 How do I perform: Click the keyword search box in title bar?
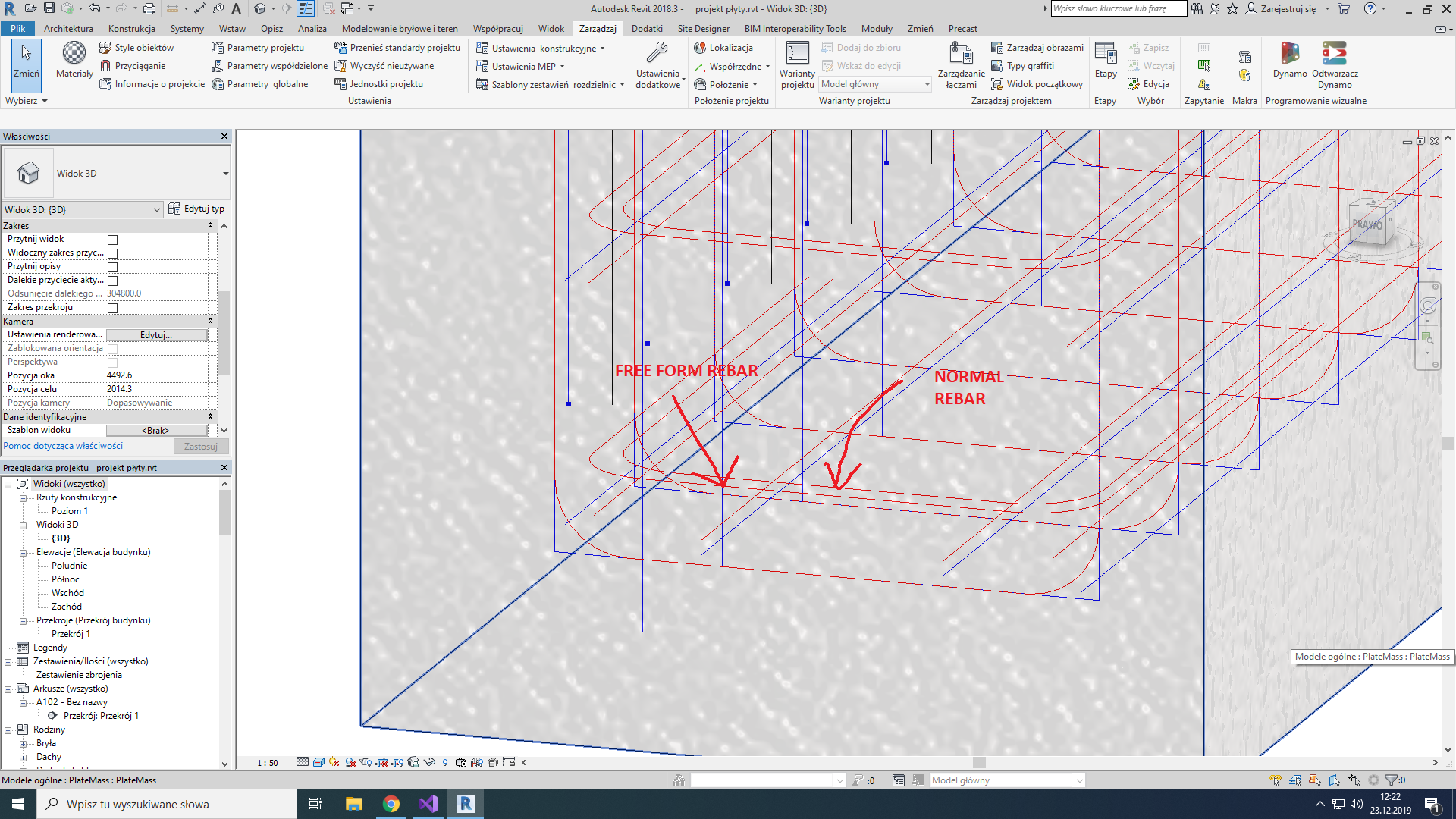1119,8
